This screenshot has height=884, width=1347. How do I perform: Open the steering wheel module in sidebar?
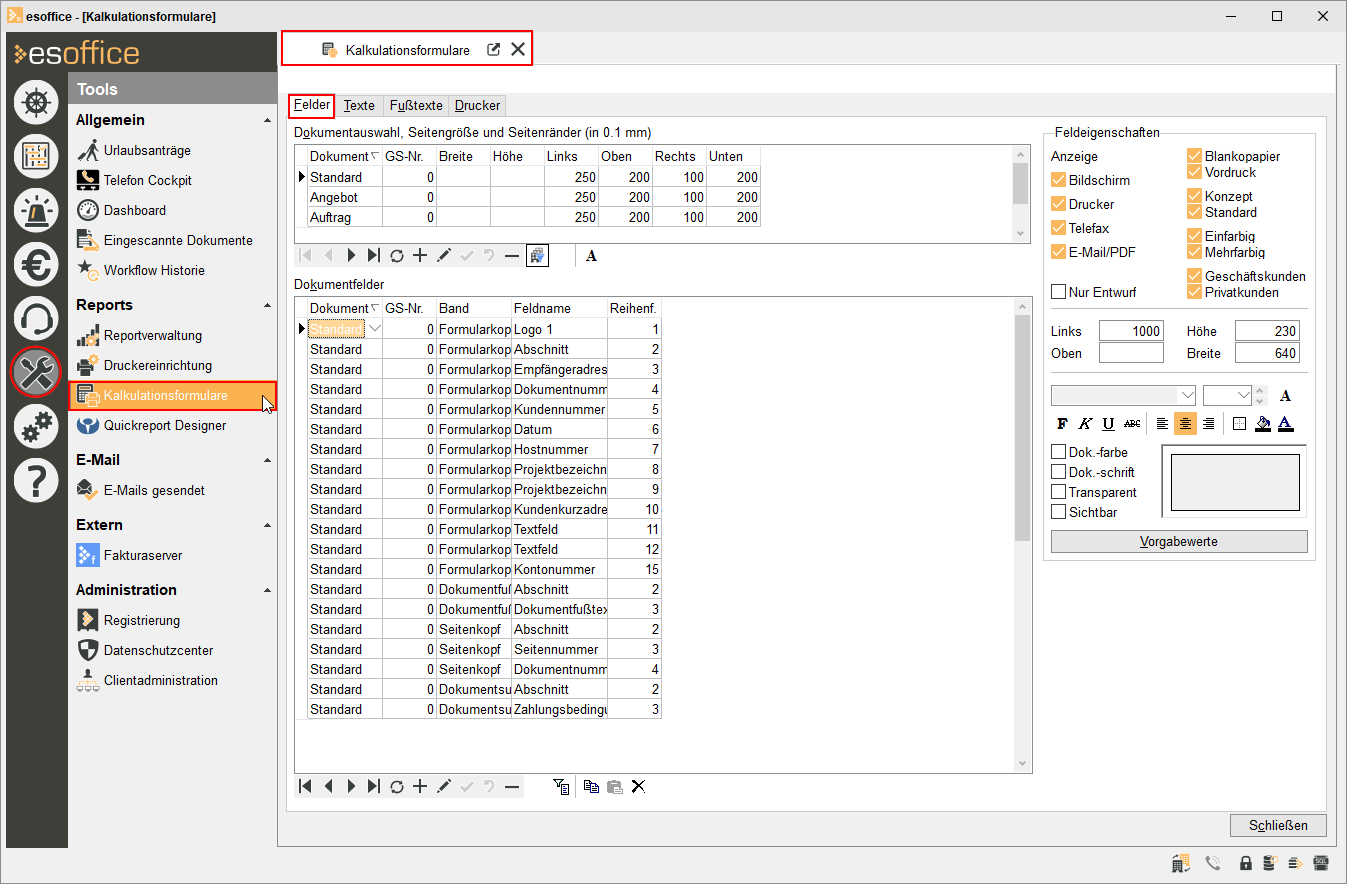(x=35, y=102)
